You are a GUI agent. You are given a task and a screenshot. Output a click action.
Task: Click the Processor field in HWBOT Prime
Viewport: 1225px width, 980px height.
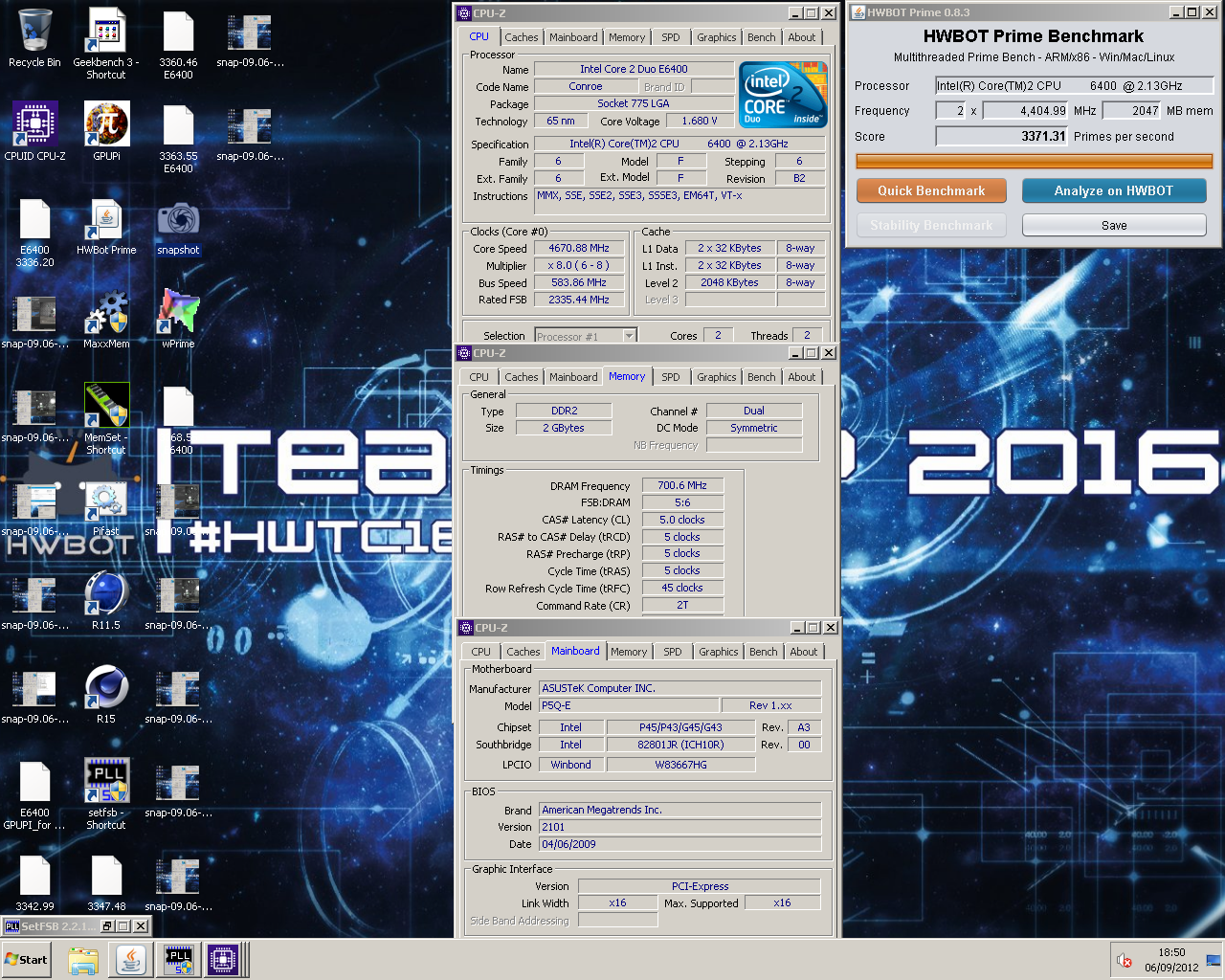[1074, 85]
